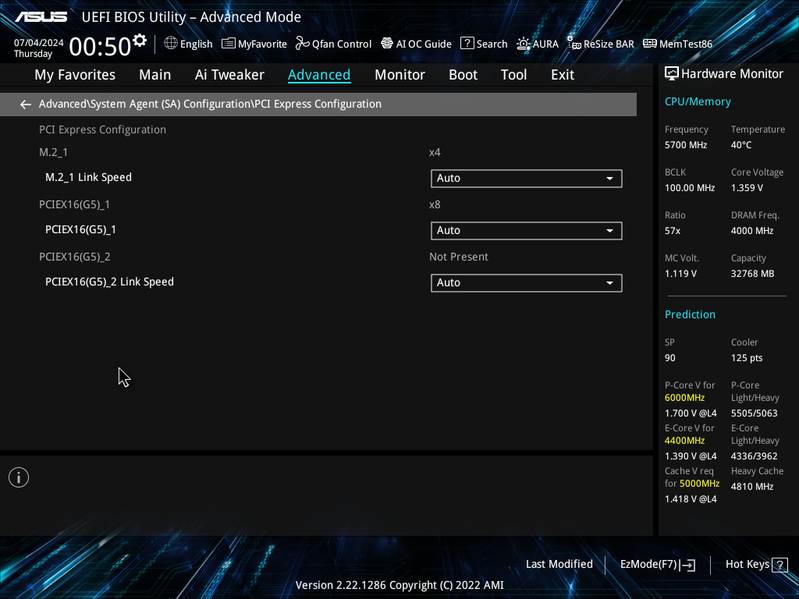The image size is (799, 599).
Task: Click the 6000MHz P-Core prediction value
Action: (x=684, y=398)
